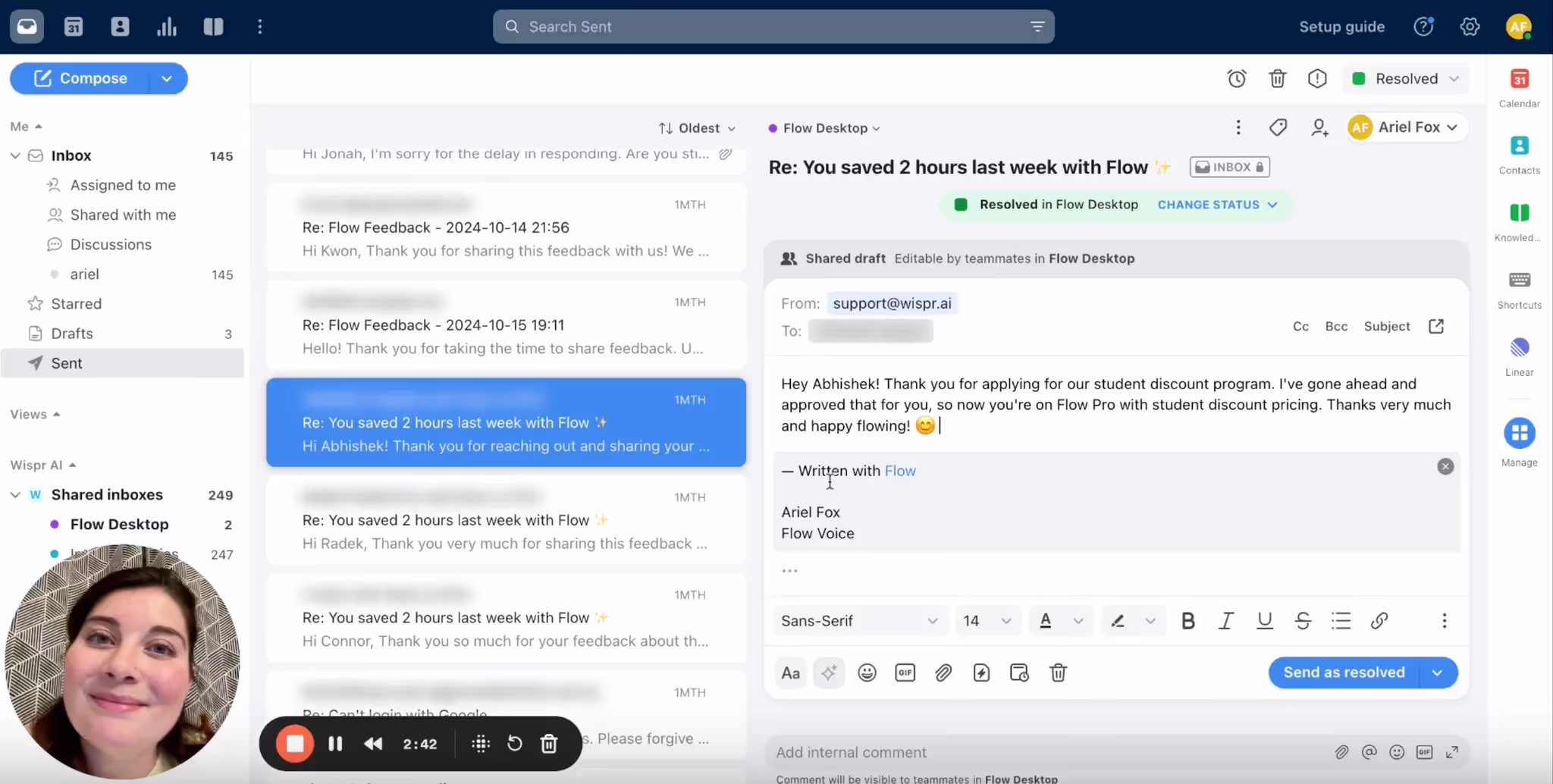
Task: Open the highlight color picker
Action: coord(1132,621)
